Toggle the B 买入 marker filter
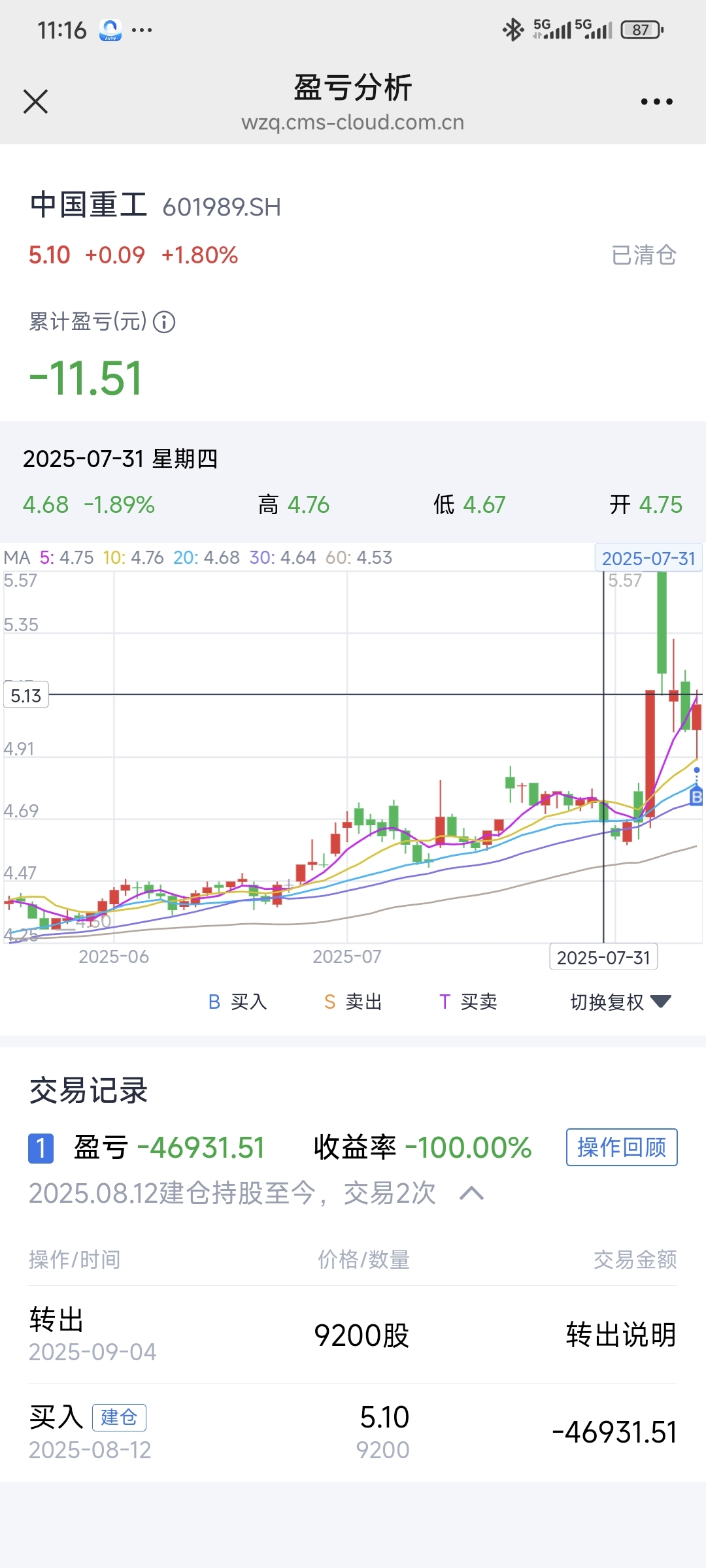The height and width of the screenshot is (1568, 706). click(x=237, y=1002)
